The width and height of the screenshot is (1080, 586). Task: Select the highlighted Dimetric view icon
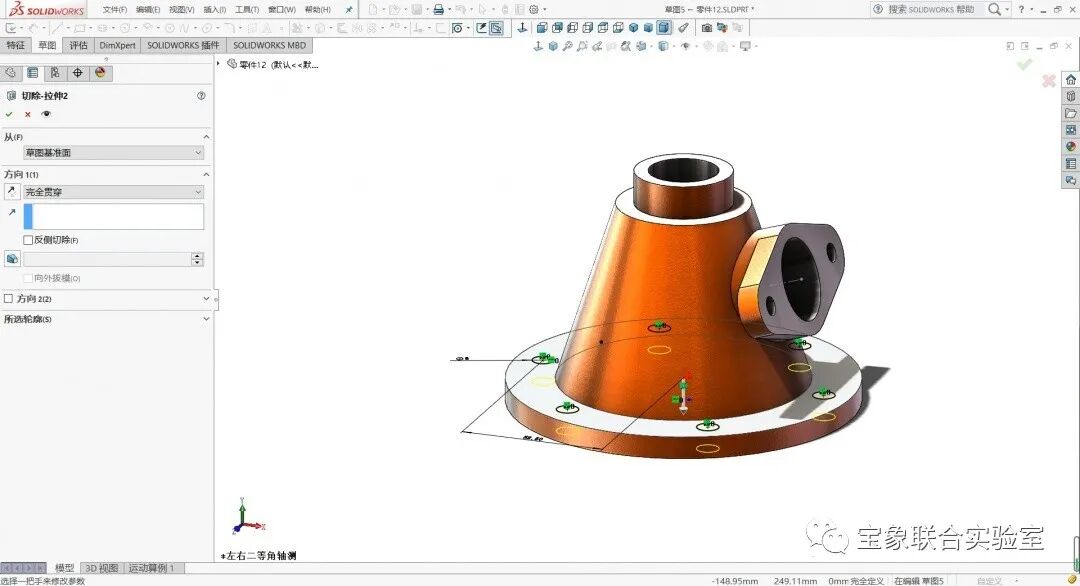(x=663, y=28)
